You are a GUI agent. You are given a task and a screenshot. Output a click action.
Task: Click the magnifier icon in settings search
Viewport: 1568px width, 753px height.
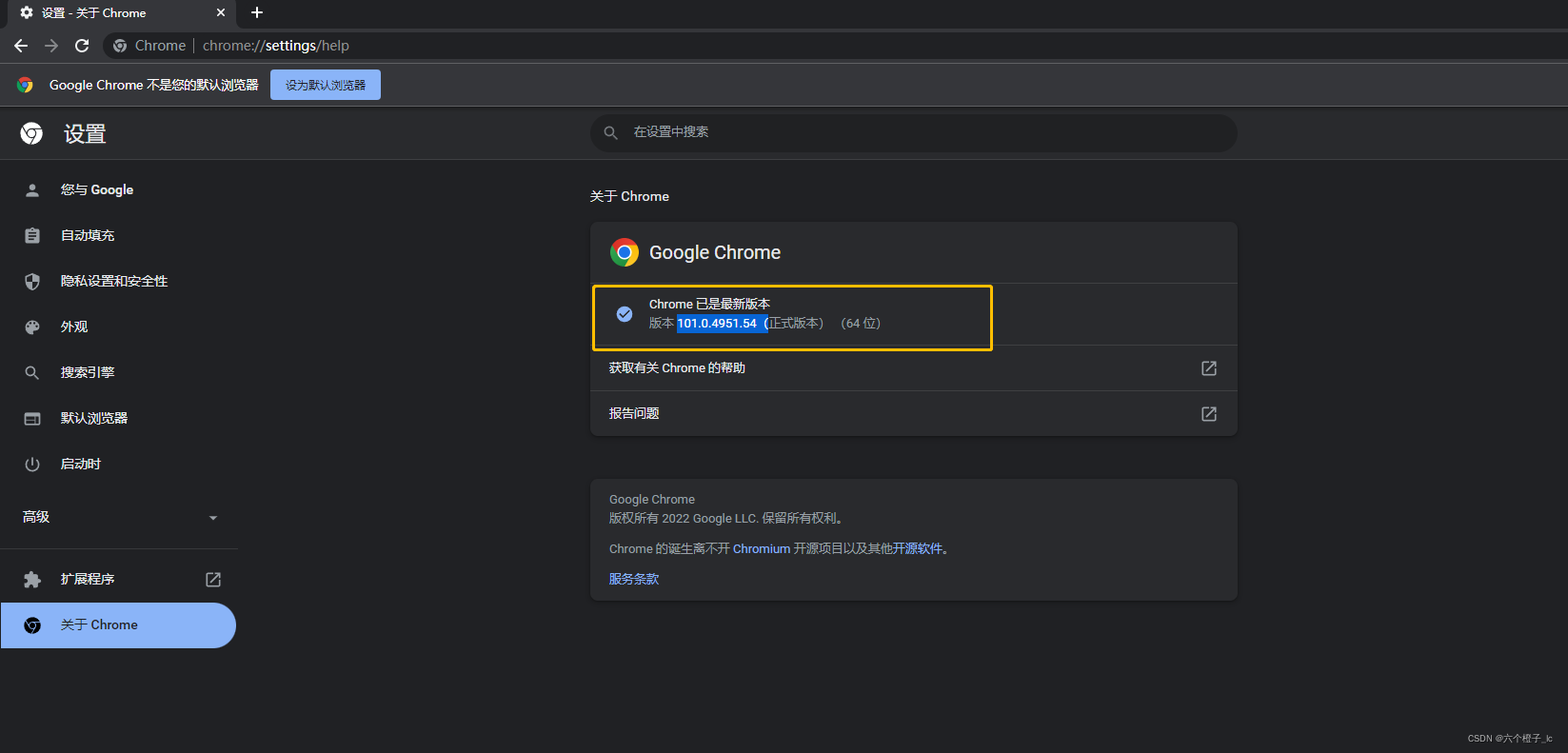click(x=611, y=132)
